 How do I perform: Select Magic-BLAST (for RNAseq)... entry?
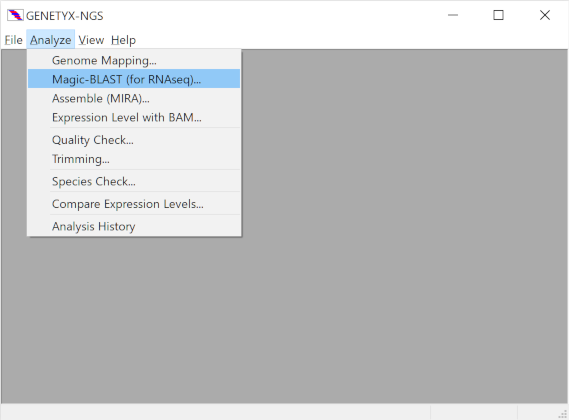point(134,79)
